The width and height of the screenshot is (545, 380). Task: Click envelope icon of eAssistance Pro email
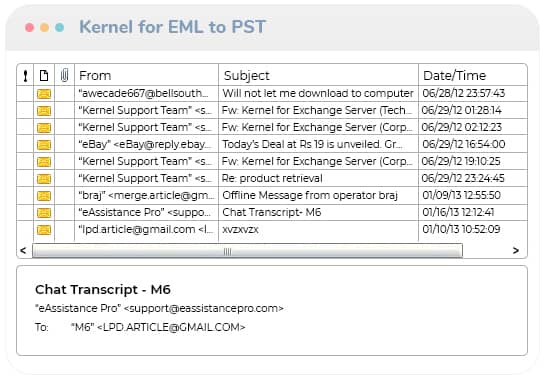[44, 213]
